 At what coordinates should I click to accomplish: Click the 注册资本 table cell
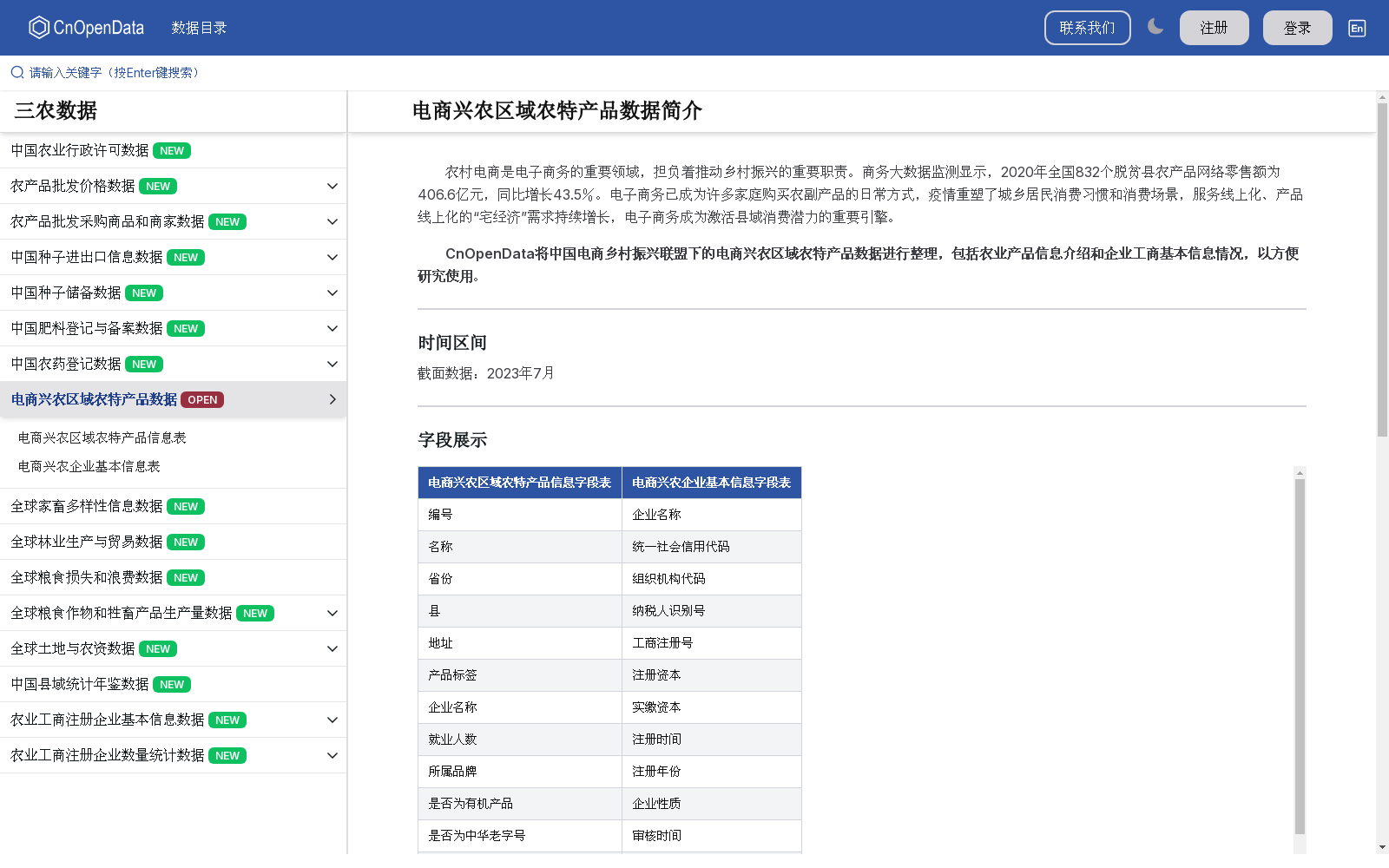coord(711,674)
